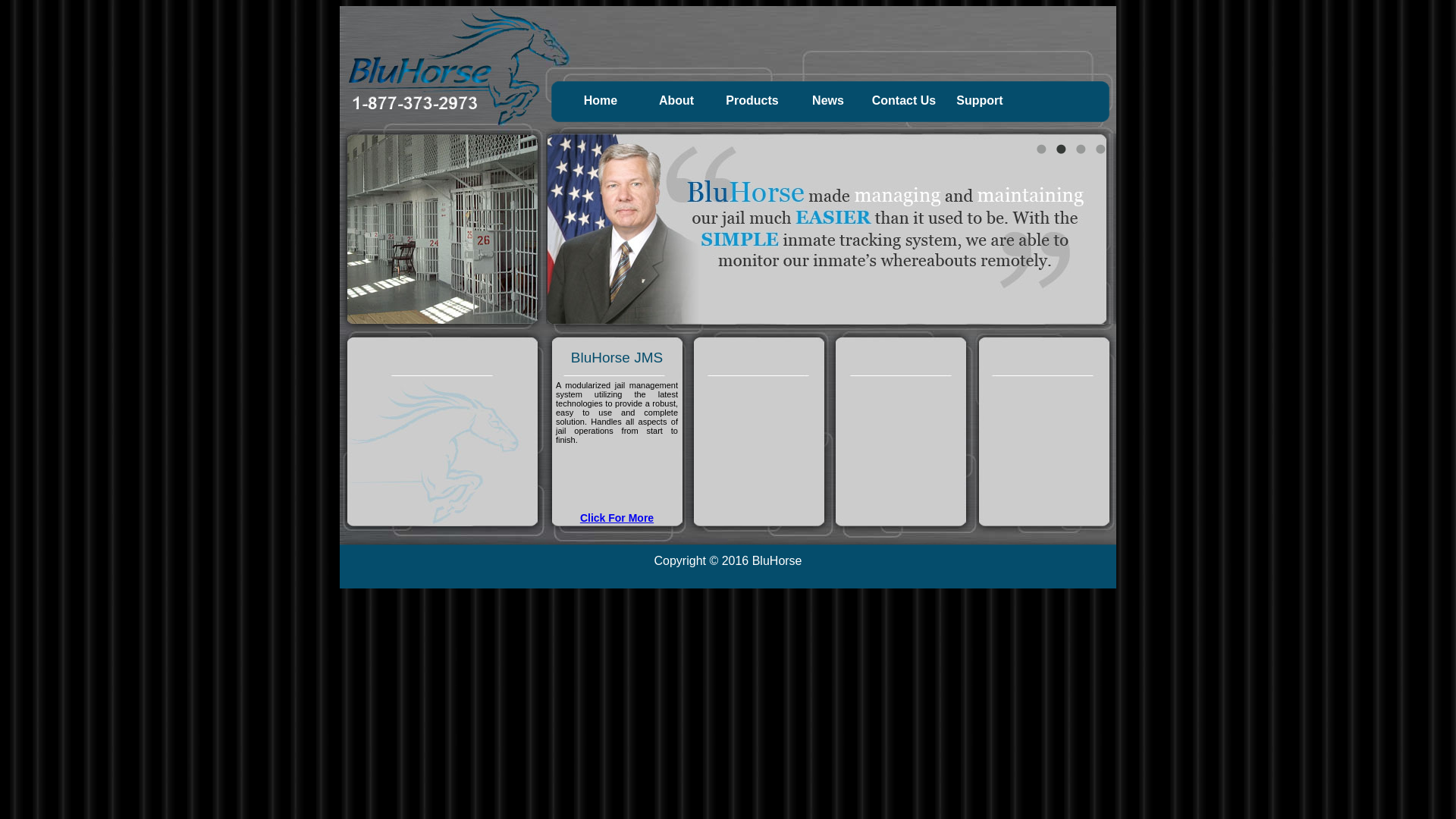Click the Products navigation tab
The width and height of the screenshot is (1456, 819).
[752, 100]
